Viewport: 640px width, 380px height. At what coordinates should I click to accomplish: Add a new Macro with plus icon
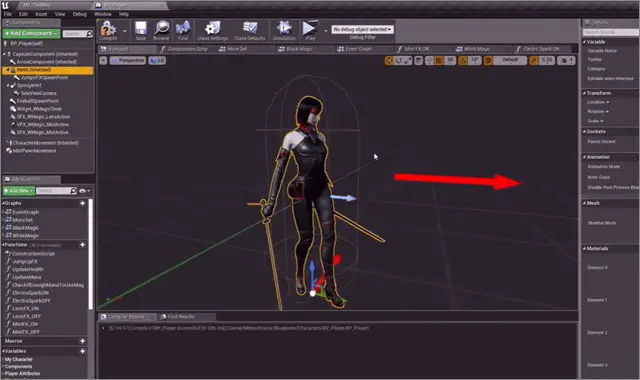point(82,341)
